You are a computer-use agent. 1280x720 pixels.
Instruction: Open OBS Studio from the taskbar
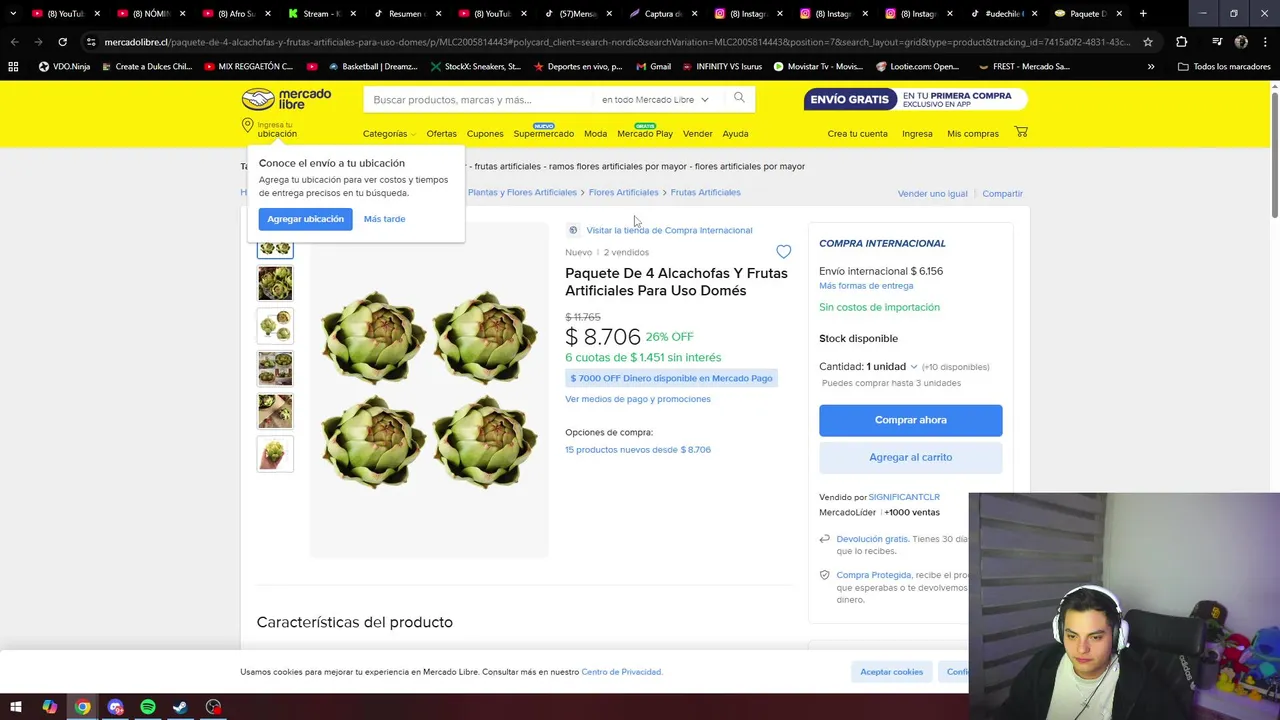[x=213, y=707]
